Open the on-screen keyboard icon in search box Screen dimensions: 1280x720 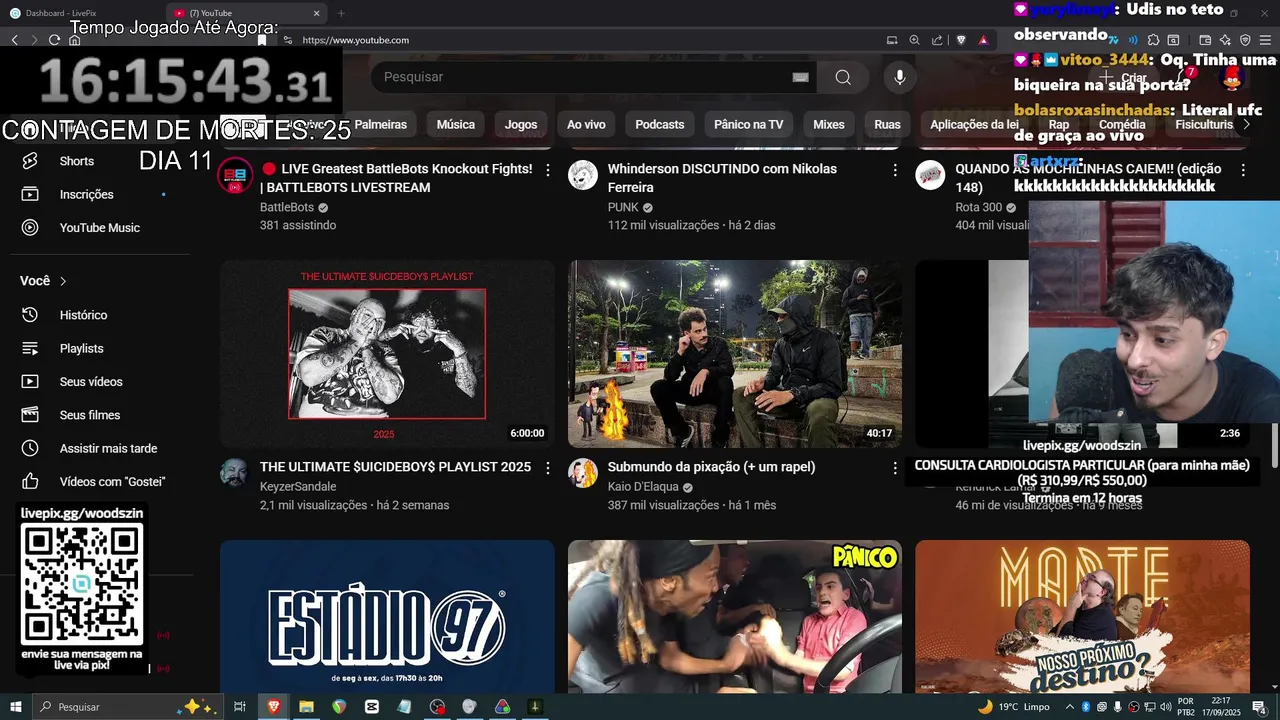800,77
